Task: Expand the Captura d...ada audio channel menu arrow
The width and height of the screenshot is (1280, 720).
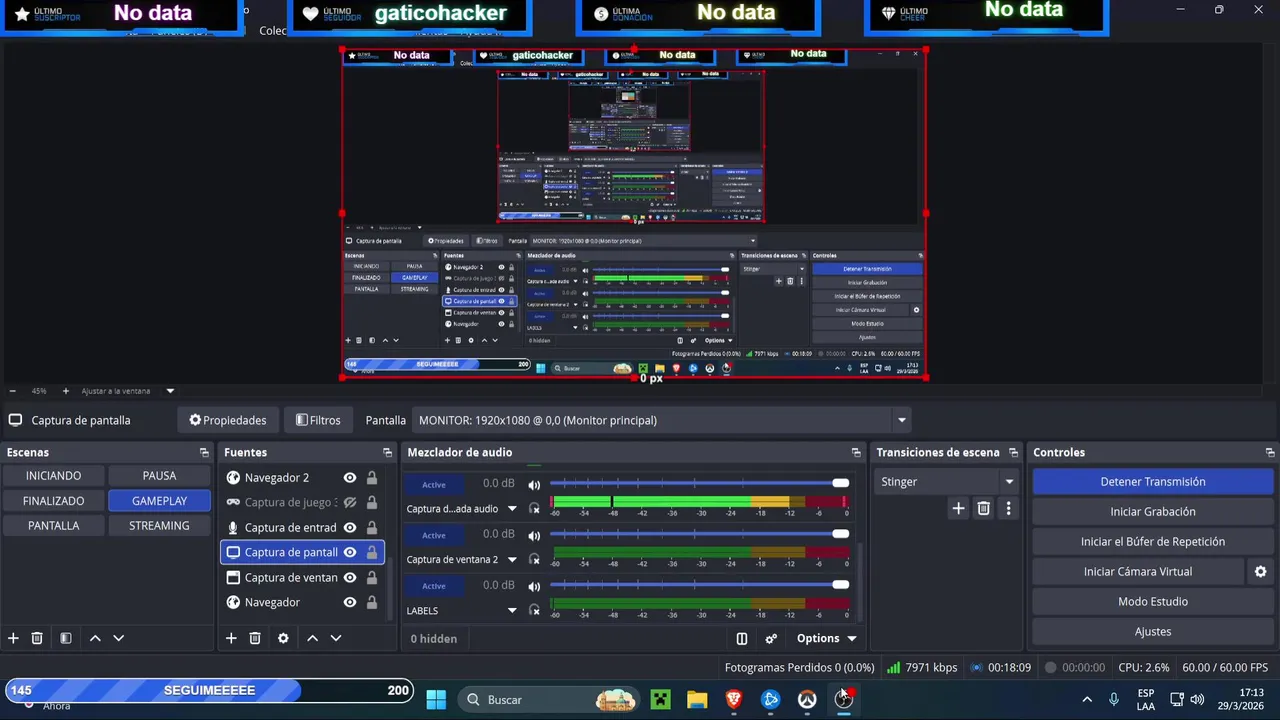Action: point(512,509)
